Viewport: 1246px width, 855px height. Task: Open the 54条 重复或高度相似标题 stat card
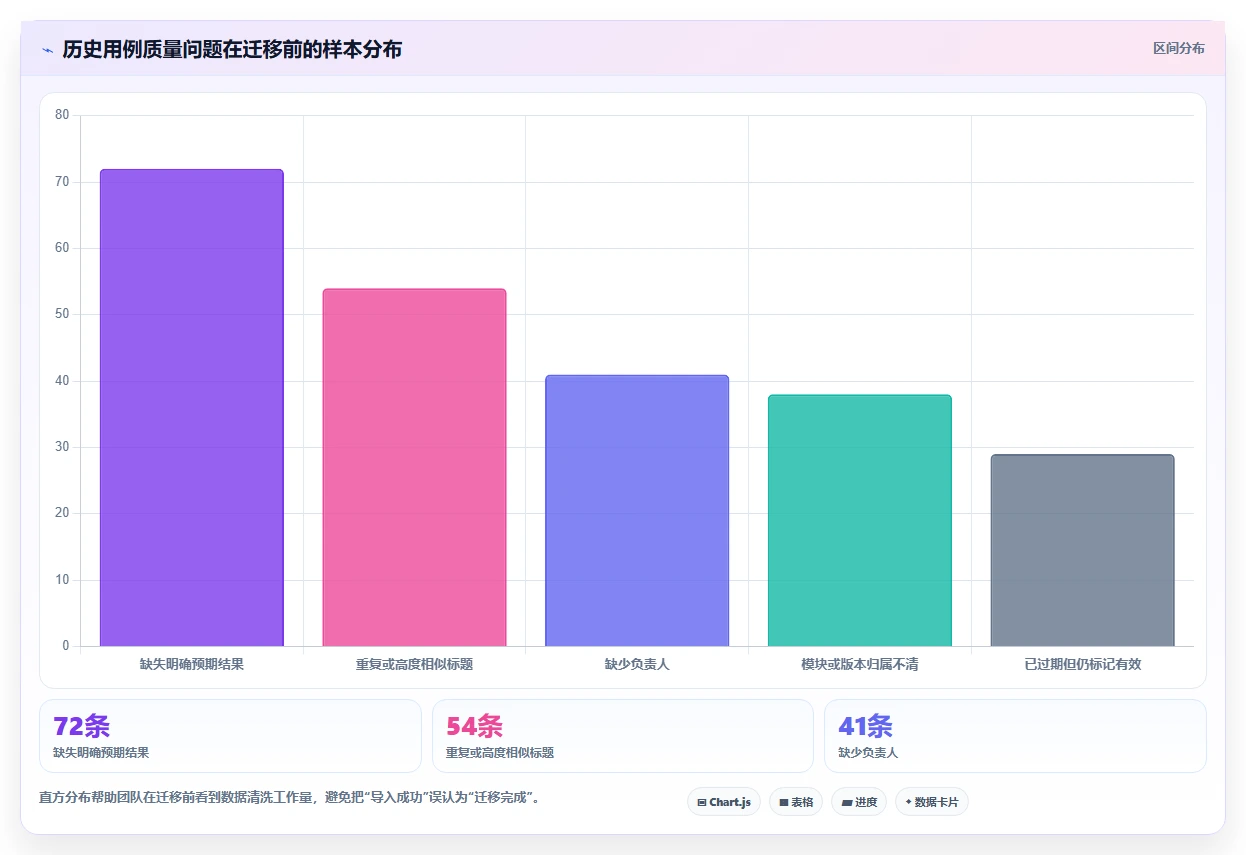(x=623, y=736)
